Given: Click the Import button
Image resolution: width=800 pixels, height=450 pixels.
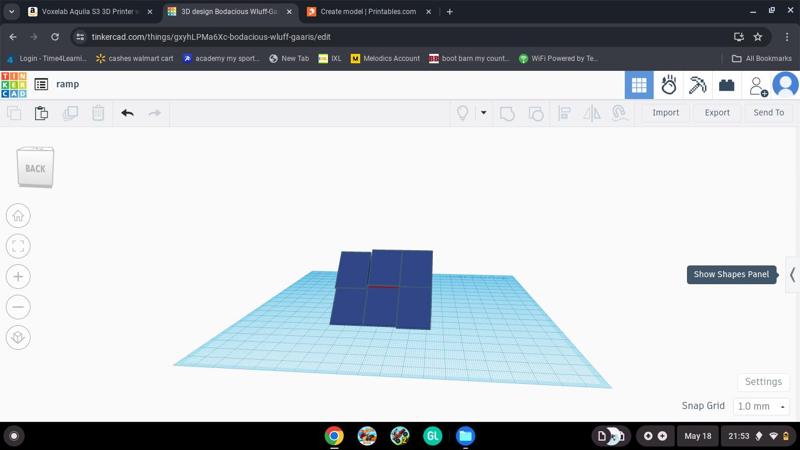Looking at the screenshot, I should [665, 113].
